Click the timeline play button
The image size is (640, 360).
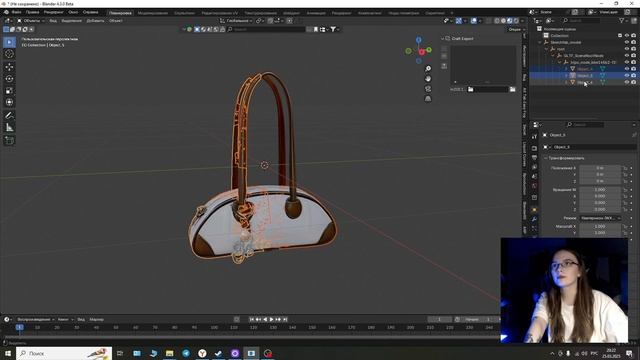(272, 320)
